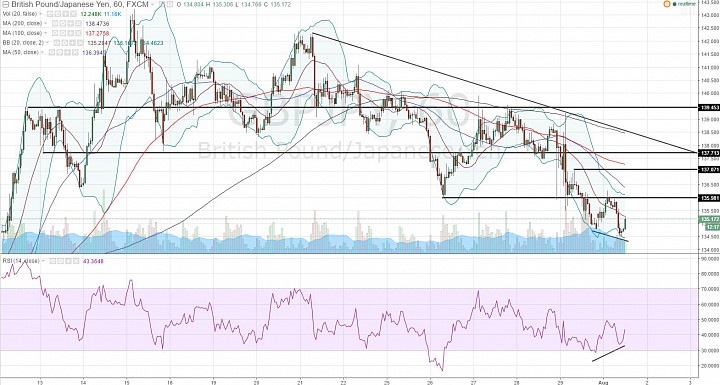Toggle visibility of MA (100, close) indicator
Viewport: 720px width, 385px height.
(55, 33)
